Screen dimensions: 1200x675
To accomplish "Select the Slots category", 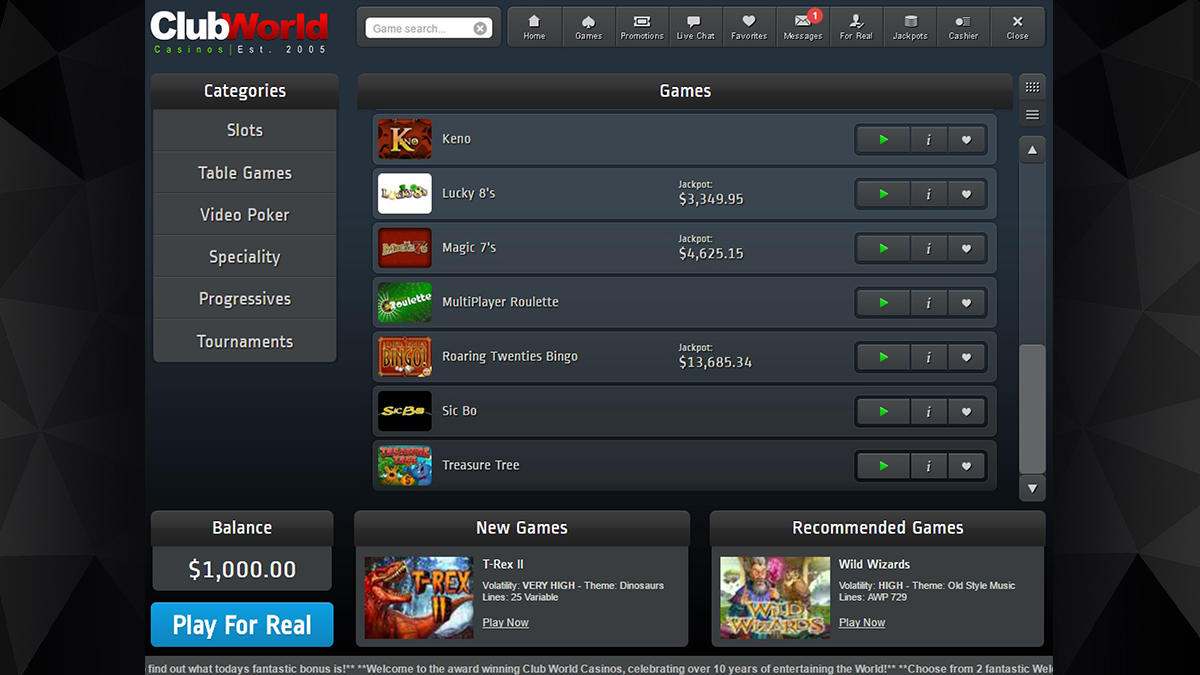I will (245, 130).
